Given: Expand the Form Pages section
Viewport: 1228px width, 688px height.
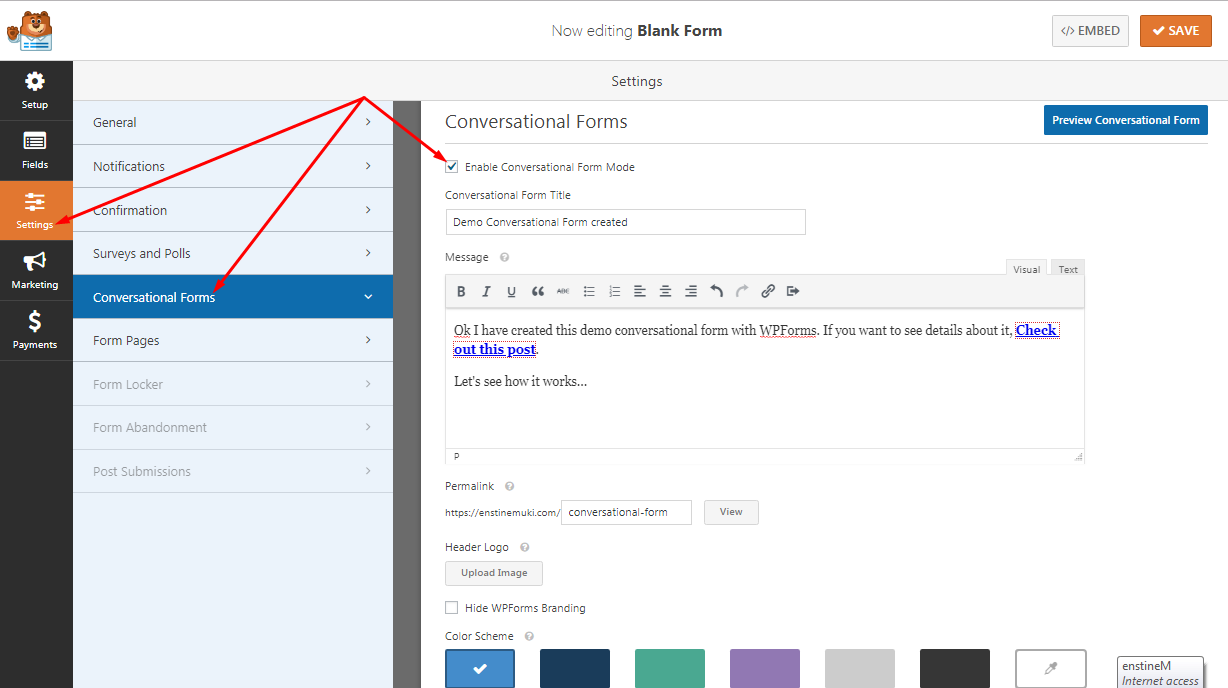Looking at the screenshot, I should [x=233, y=340].
